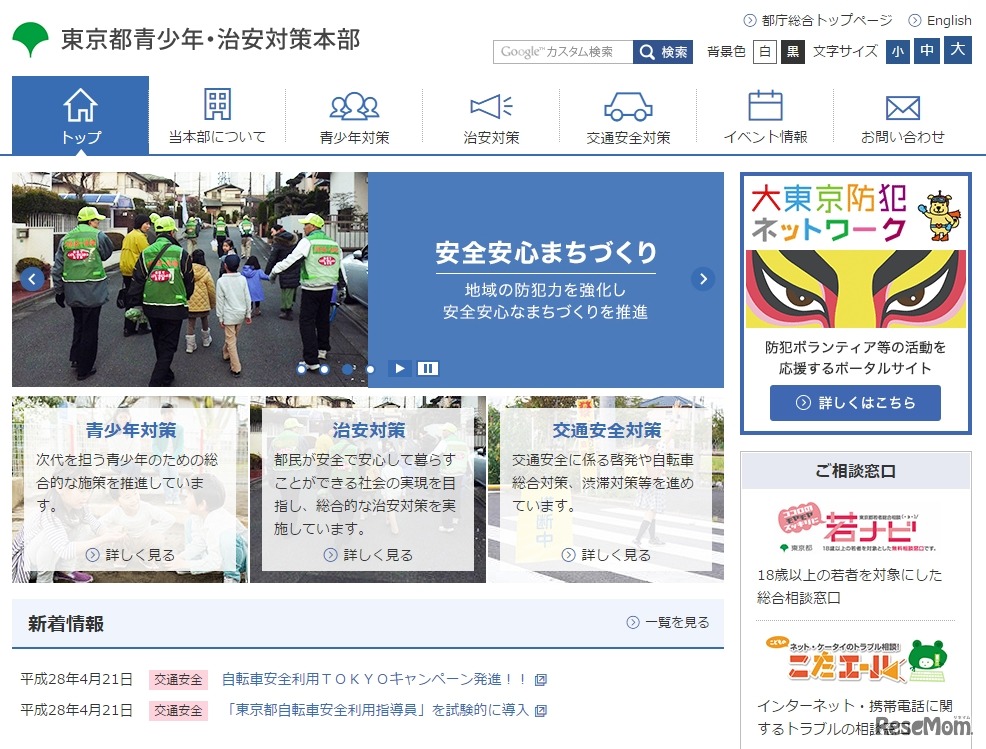The width and height of the screenshot is (986, 749).
Task: Select the 小 font size option
Action: (x=899, y=51)
